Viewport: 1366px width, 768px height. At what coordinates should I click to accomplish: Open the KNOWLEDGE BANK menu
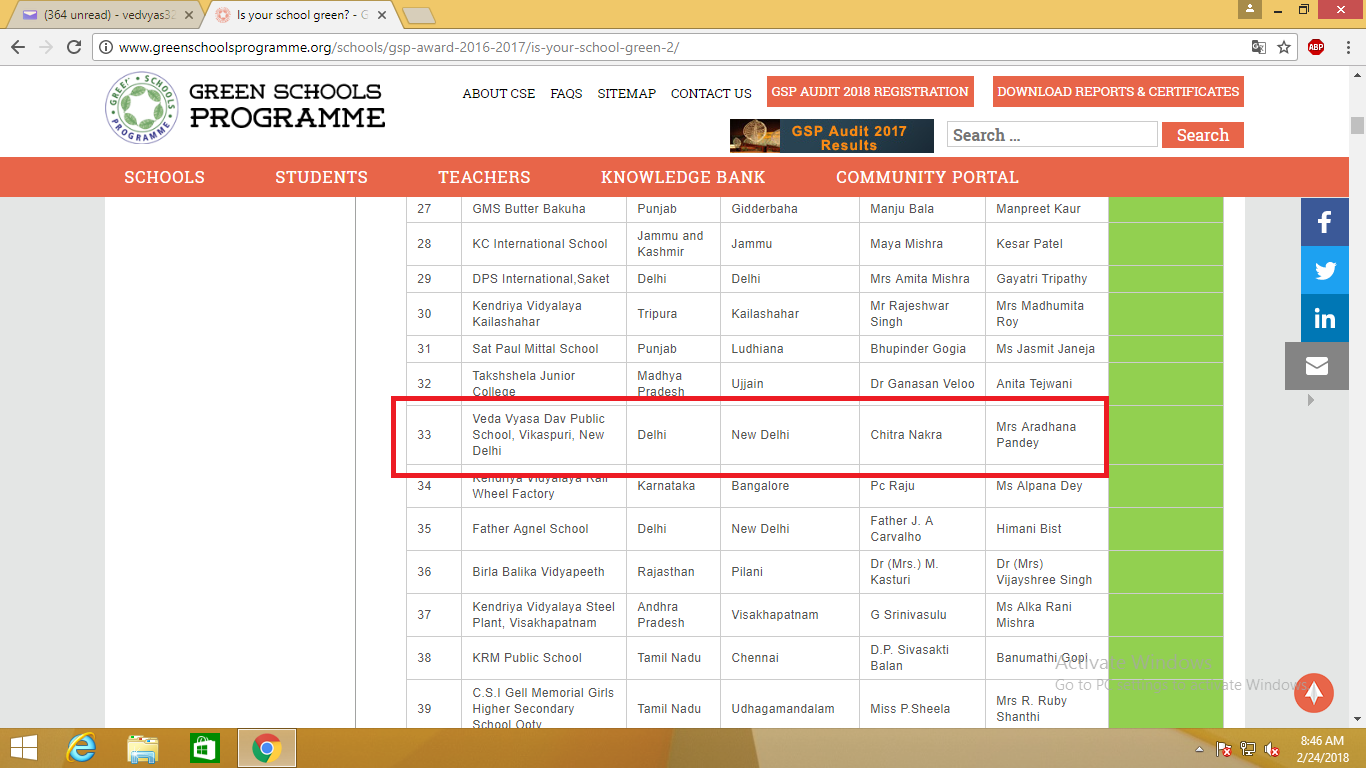coord(683,177)
